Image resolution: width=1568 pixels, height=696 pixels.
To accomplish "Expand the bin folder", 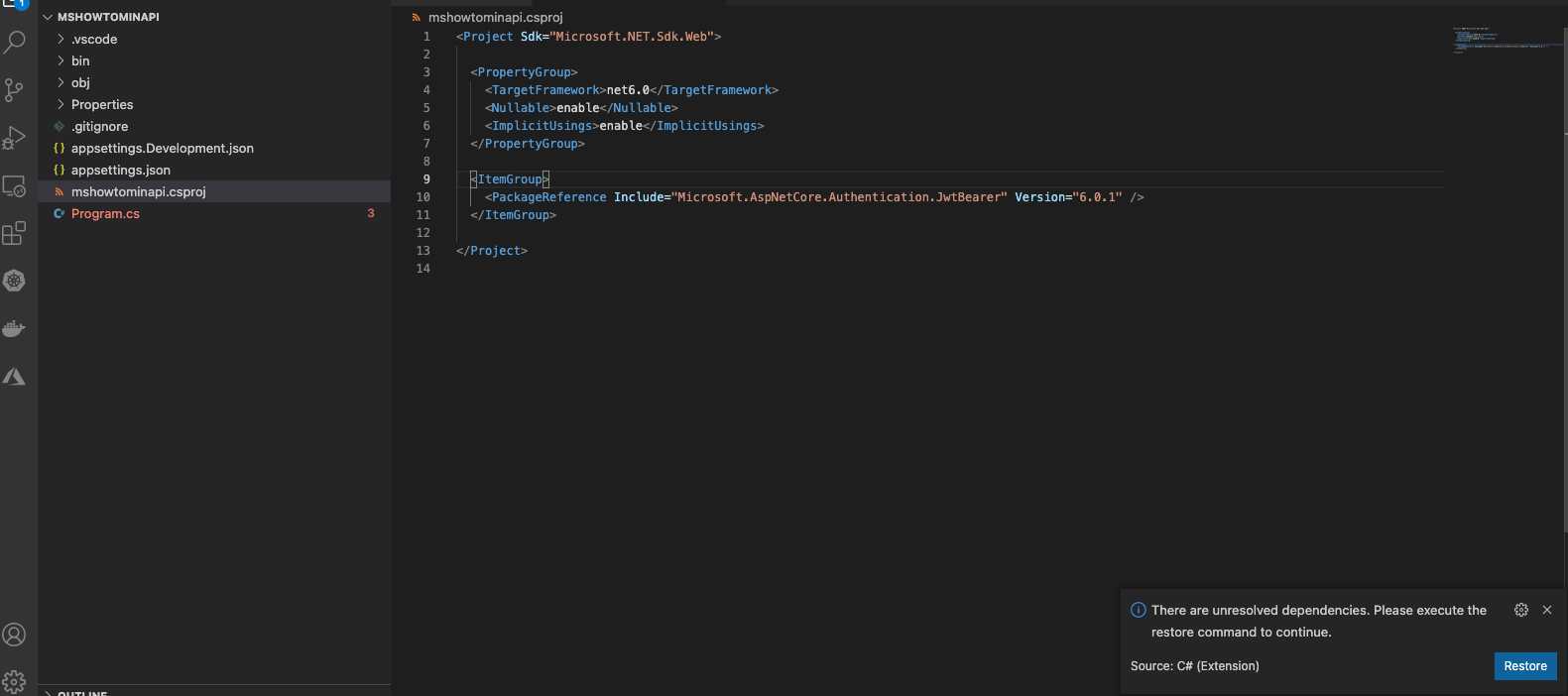I will point(80,61).
